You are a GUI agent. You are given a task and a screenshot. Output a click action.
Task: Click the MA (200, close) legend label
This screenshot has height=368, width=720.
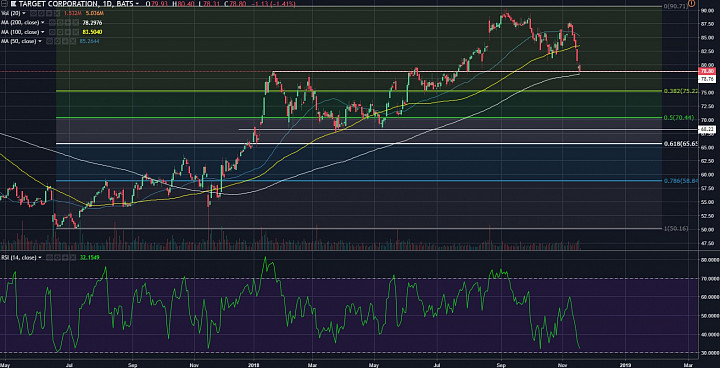[20, 23]
